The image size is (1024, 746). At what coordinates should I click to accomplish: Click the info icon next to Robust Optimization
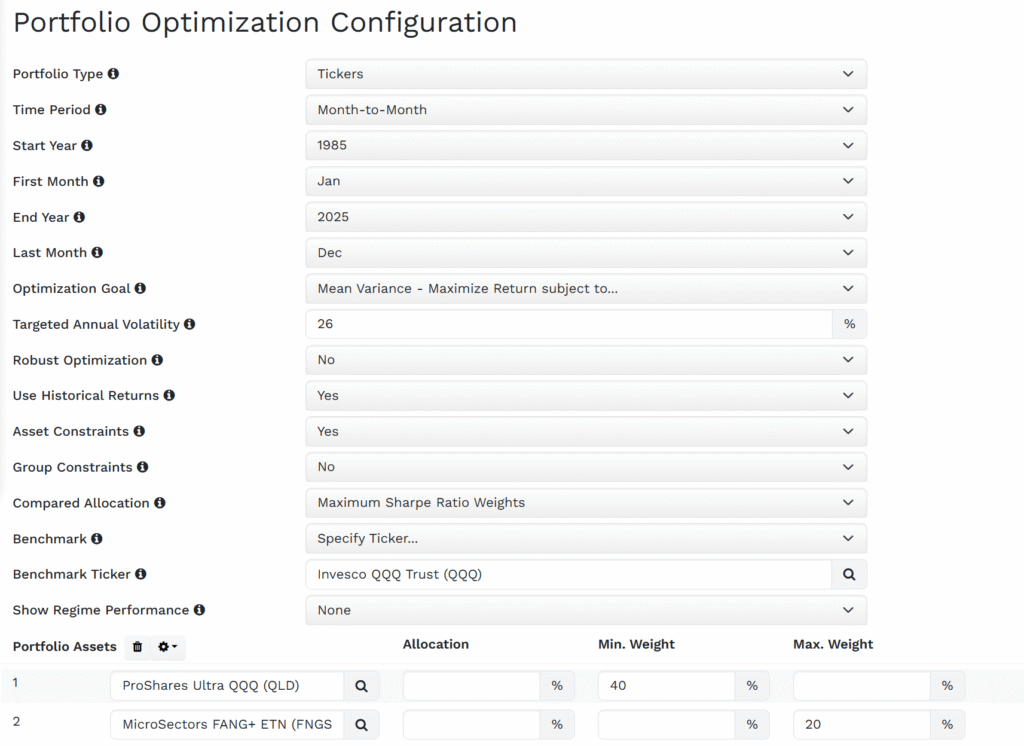point(157,360)
